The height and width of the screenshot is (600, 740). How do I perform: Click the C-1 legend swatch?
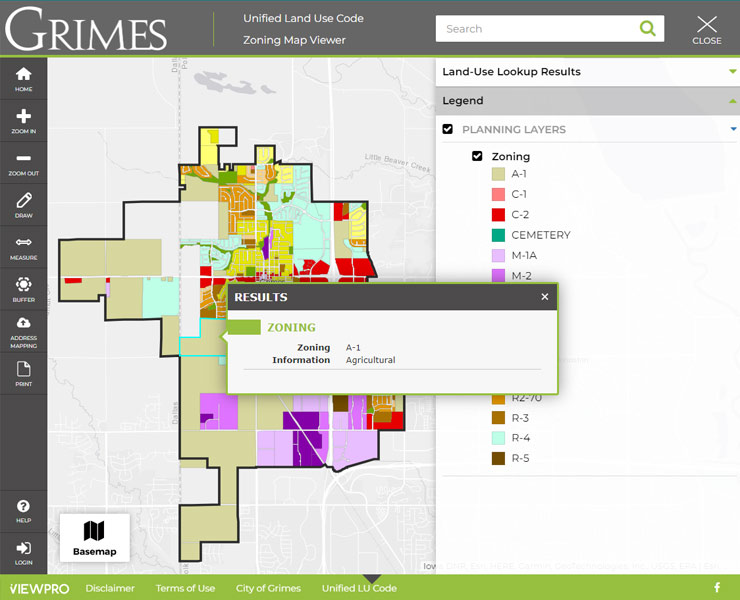pyautogui.click(x=498, y=194)
